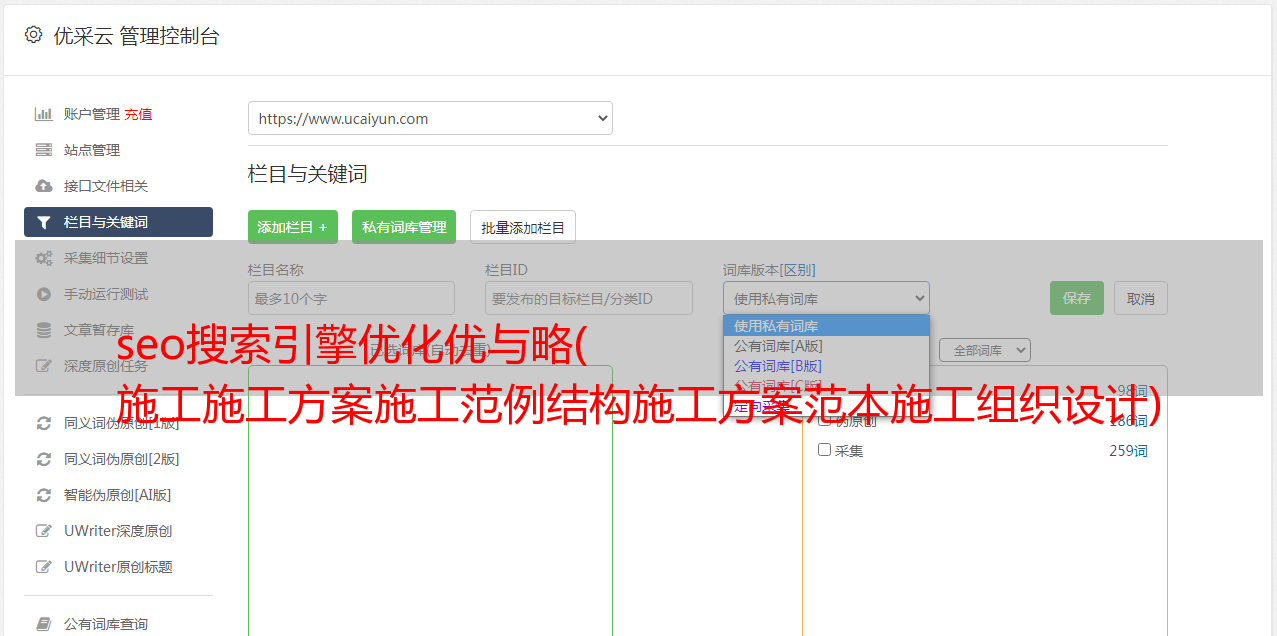Click the book icon for 公有词库查询

pyautogui.click(x=44, y=624)
